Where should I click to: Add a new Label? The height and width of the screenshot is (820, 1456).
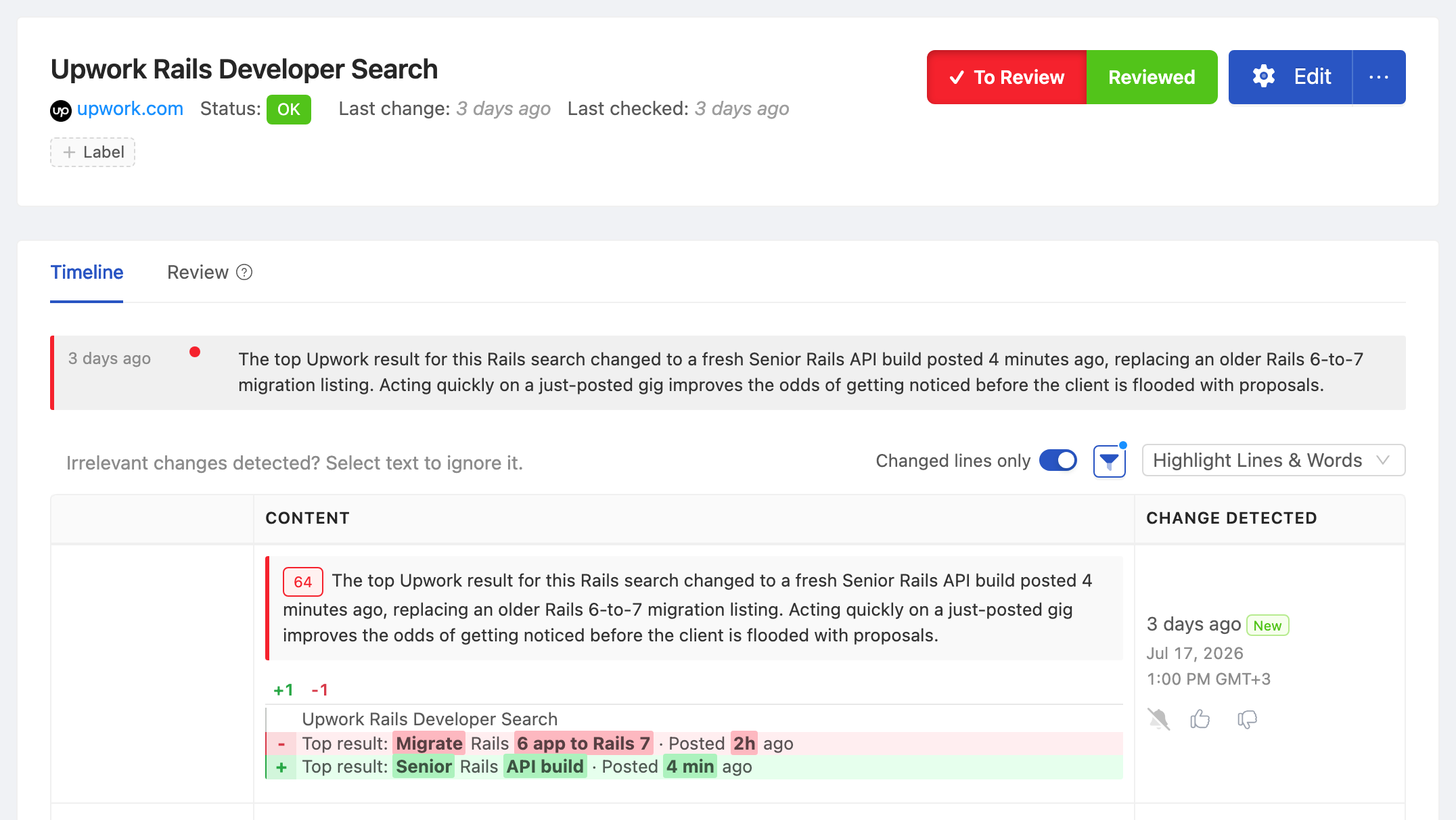click(93, 152)
